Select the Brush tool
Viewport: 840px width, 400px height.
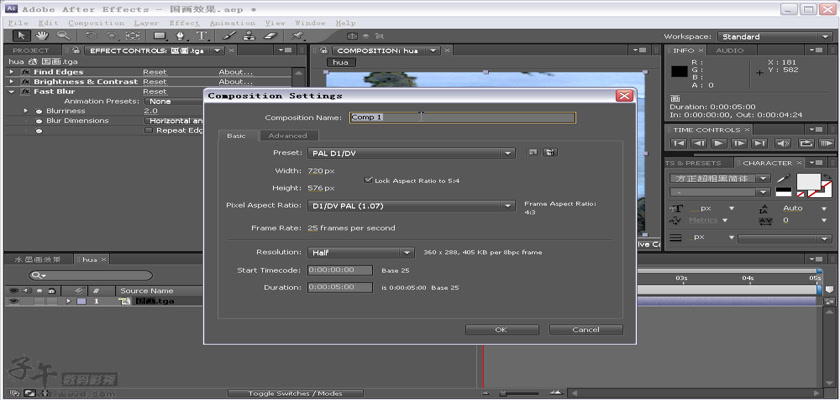click(x=229, y=36)
